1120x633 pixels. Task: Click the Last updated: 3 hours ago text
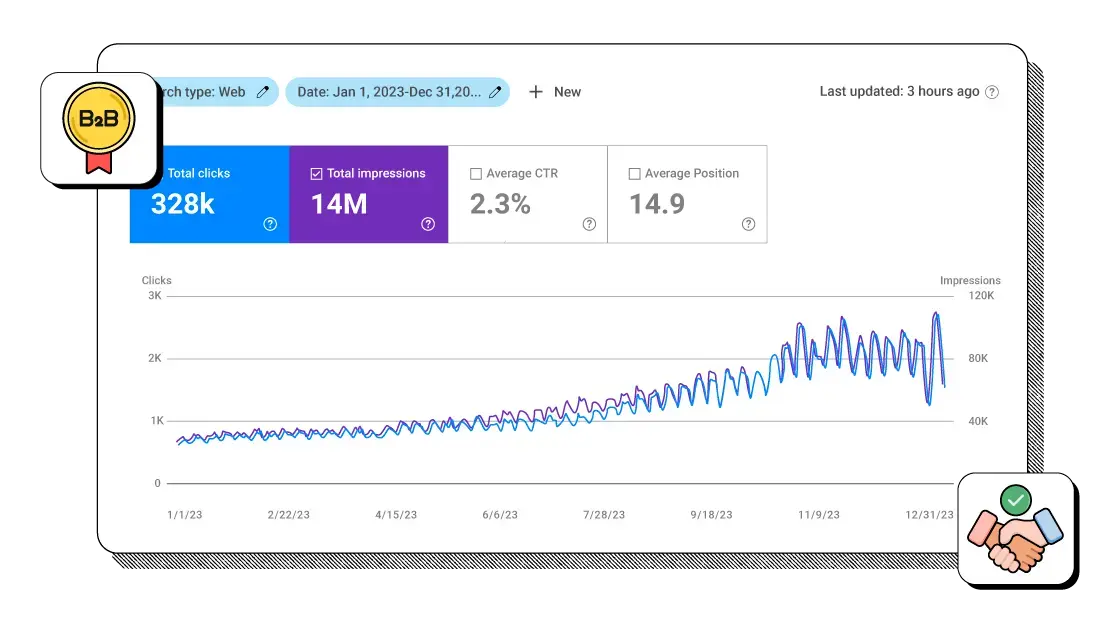899,91
